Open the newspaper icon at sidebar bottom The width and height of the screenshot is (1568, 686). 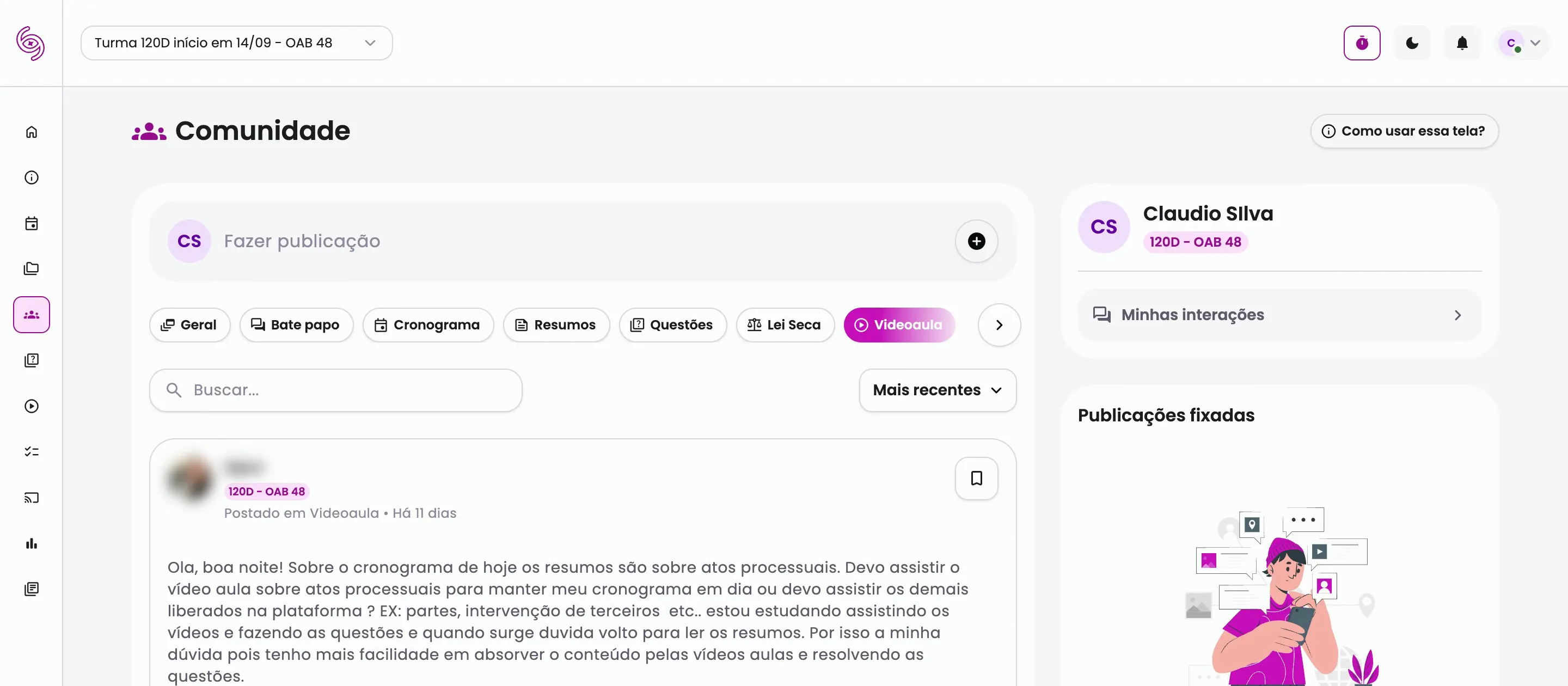tap(32, 589)
